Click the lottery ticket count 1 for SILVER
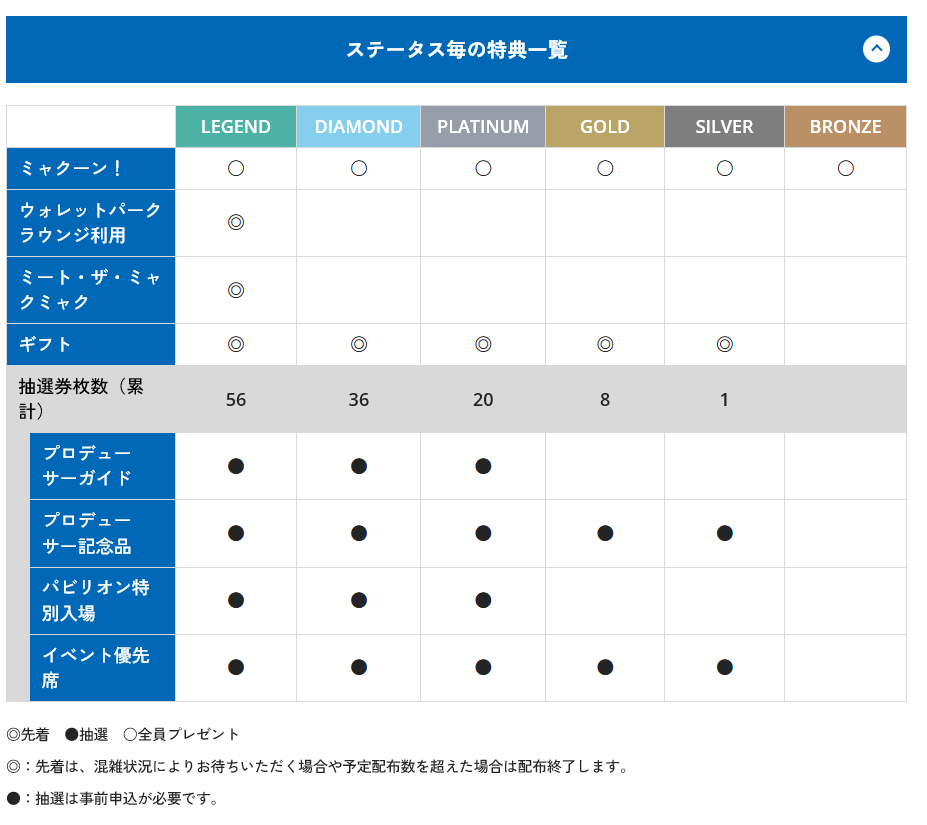This screenshot has width=927, height=825. (724, 400)
